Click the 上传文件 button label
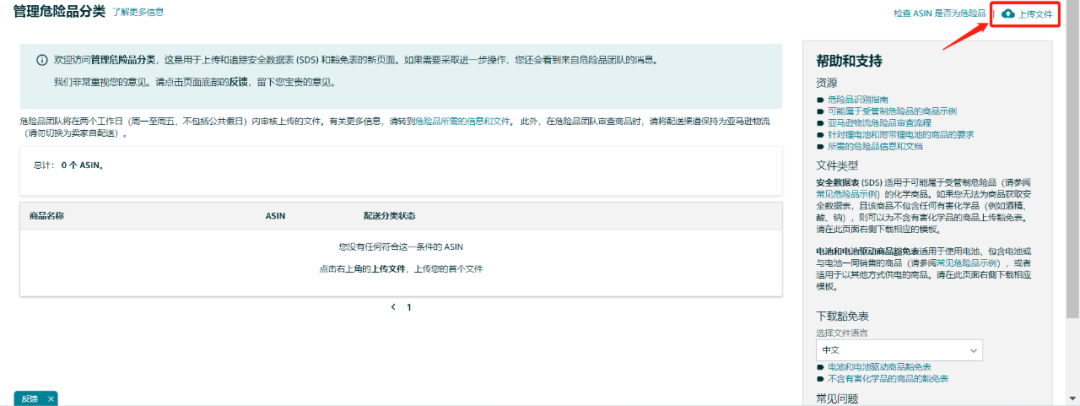The height and width of the screenshot is (406, 1080). click(1035, 13)
